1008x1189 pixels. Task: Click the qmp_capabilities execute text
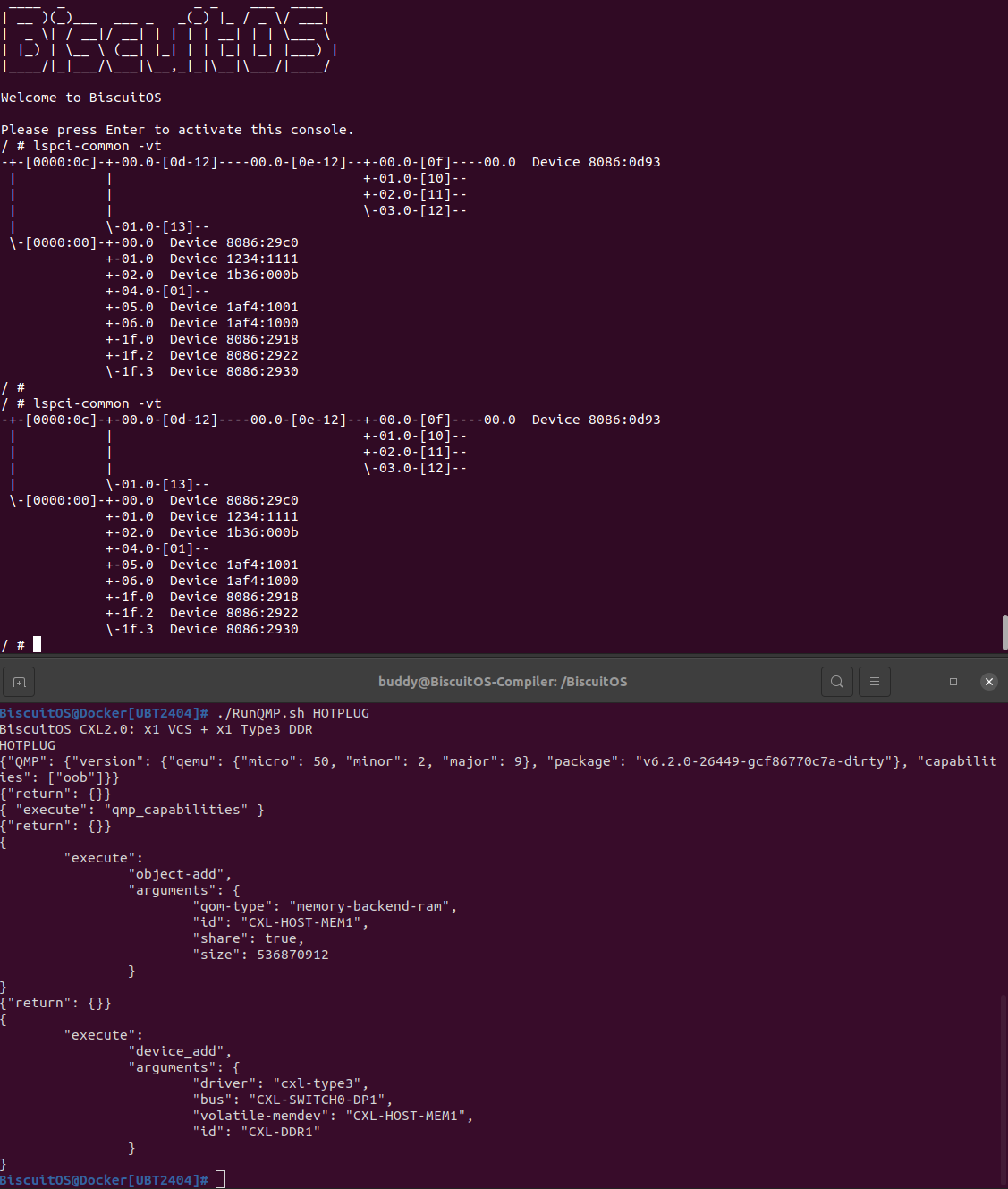pos(175,810)
